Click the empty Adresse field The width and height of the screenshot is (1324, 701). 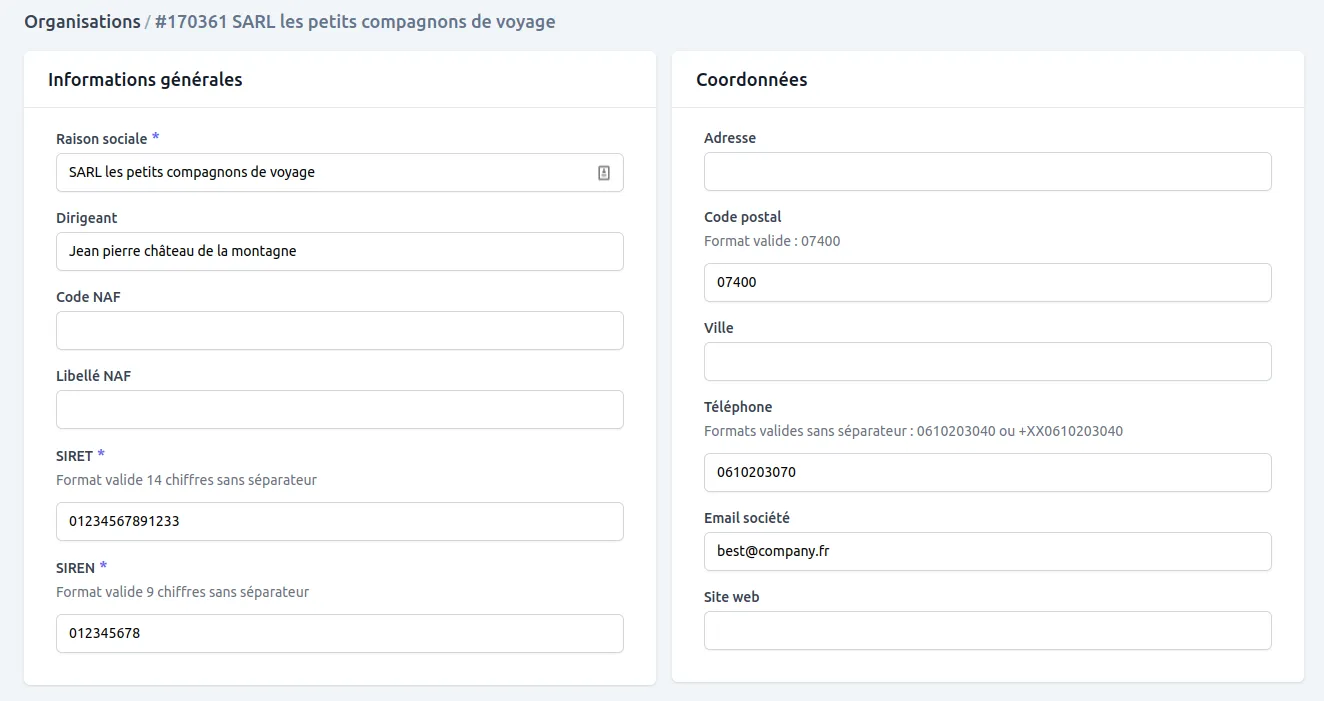coord(987,172)
